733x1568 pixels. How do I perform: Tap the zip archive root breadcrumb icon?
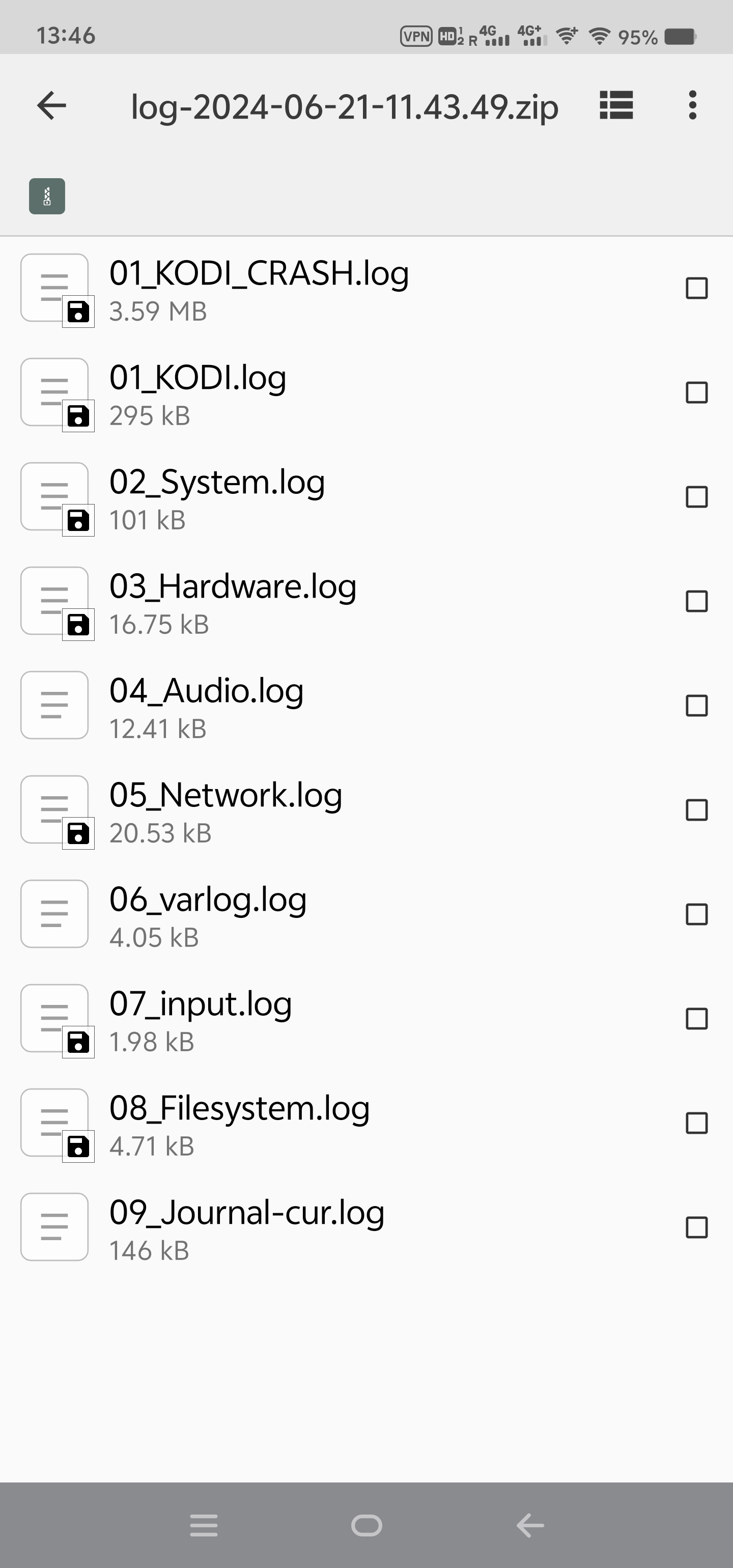pos(47,196)
